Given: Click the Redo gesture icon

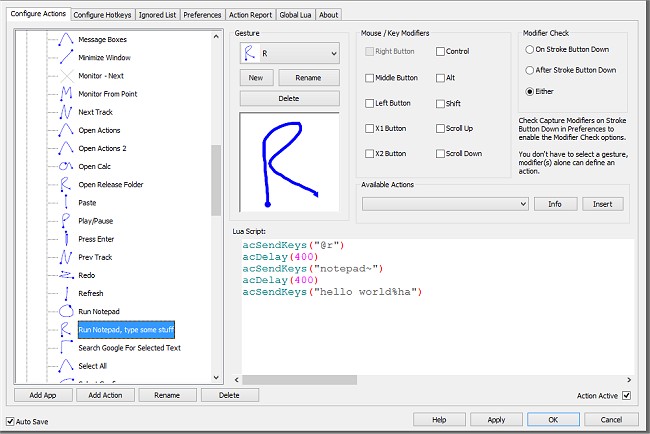Looking at the screenshot, I should click(65, 275).
